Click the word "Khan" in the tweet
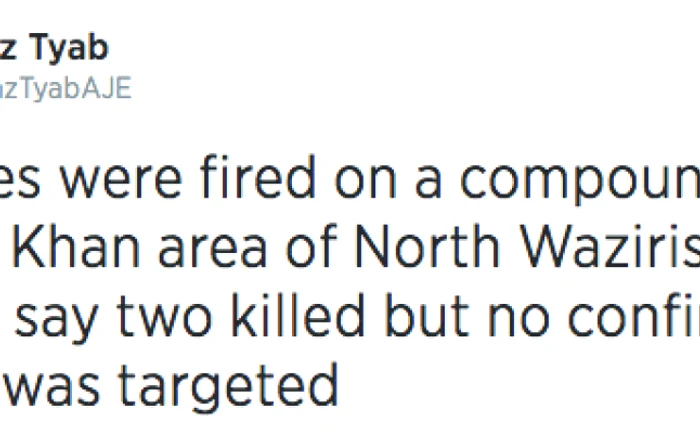Image resolution: width=700 pixels, height=438 pixels. [x=75, y=246]
